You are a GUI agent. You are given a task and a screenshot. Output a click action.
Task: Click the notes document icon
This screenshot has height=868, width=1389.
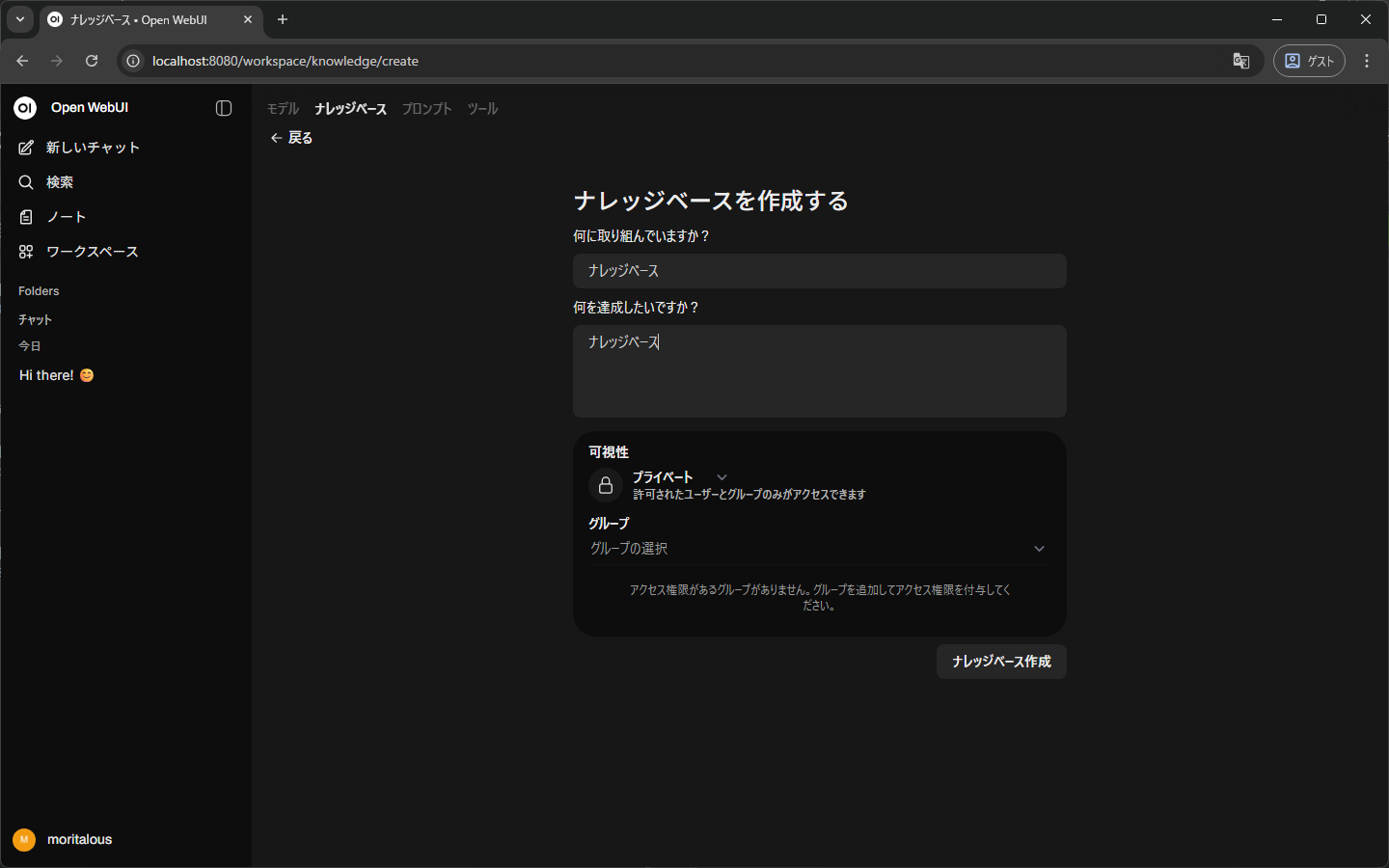(26, 217)
